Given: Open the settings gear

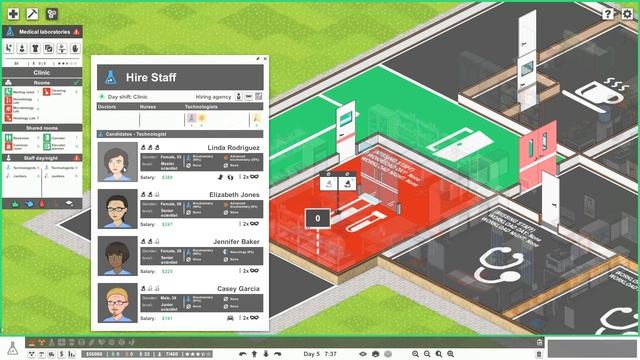Looking at the screenshot, I should tap(627, 14).
